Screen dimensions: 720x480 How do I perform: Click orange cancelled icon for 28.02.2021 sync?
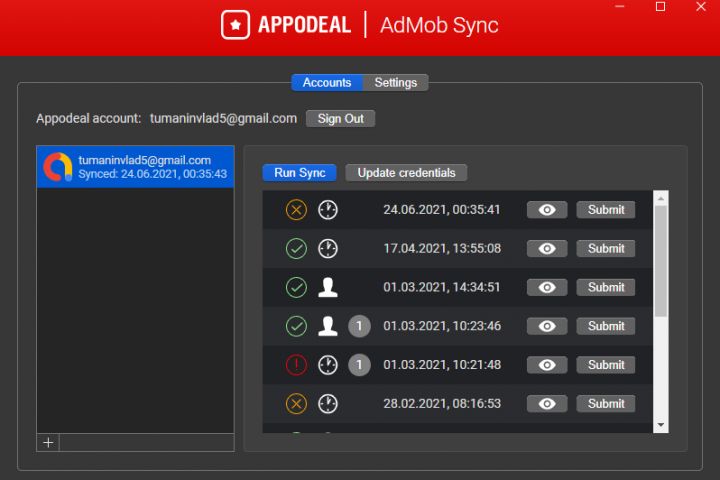click(296, 404)
